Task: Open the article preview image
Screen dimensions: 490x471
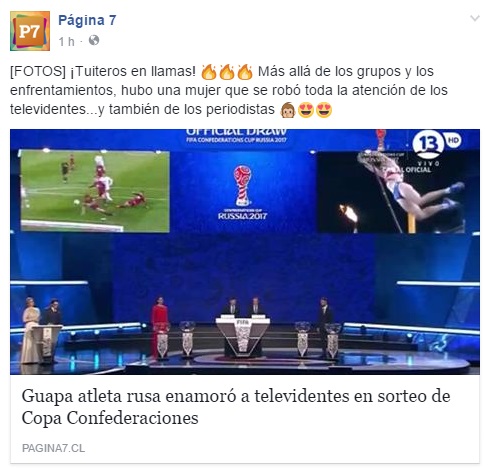Action: 245,252
